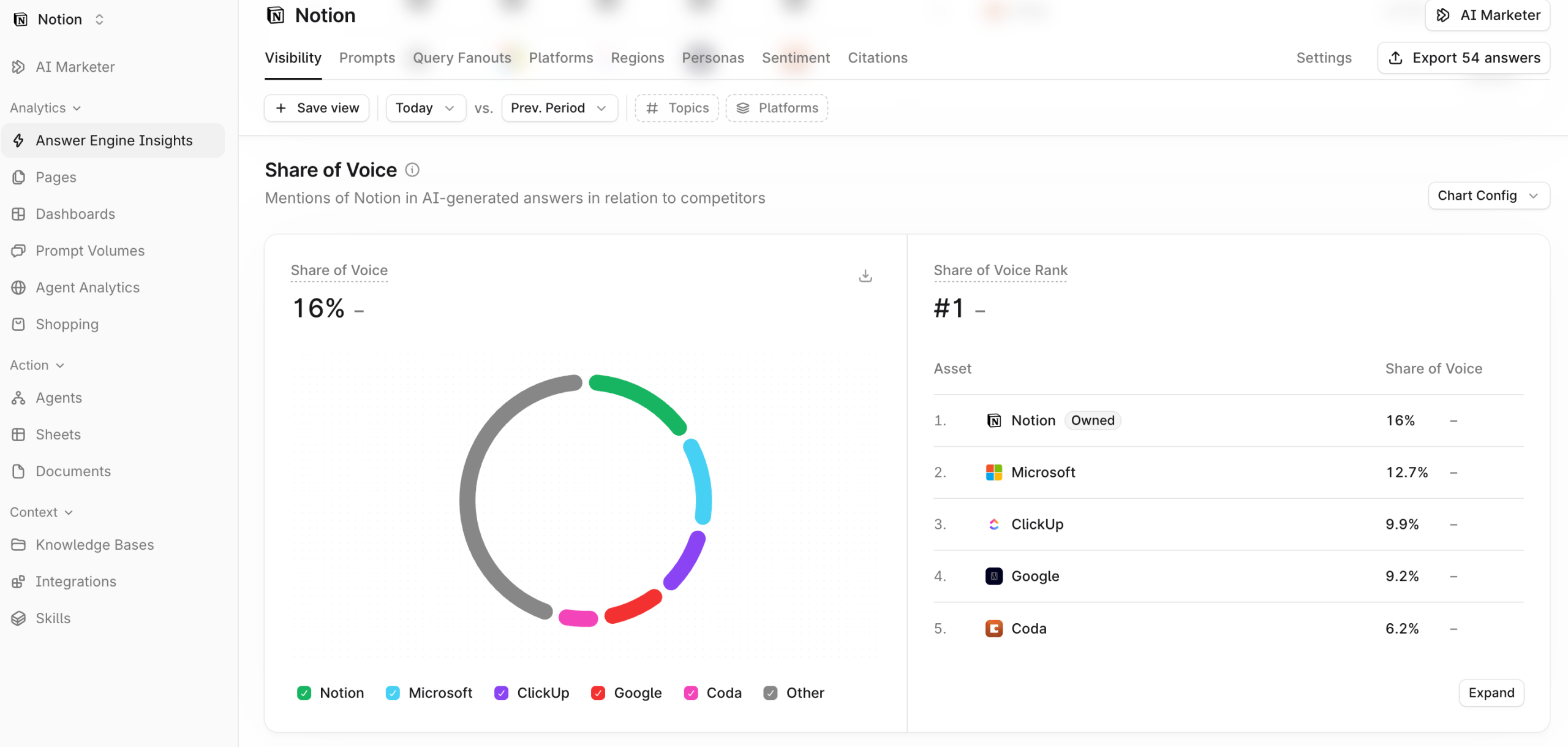Click the AI Marketer sidebar icon
This screenshot has height=747, width=1568.
[18, 67]
